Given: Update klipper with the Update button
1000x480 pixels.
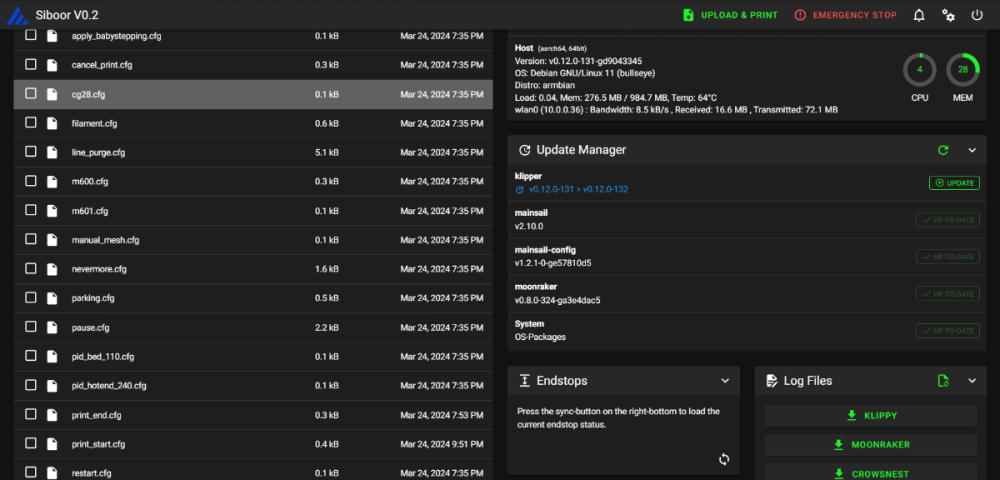Looking at the screenshot, I should coord(954,183).
